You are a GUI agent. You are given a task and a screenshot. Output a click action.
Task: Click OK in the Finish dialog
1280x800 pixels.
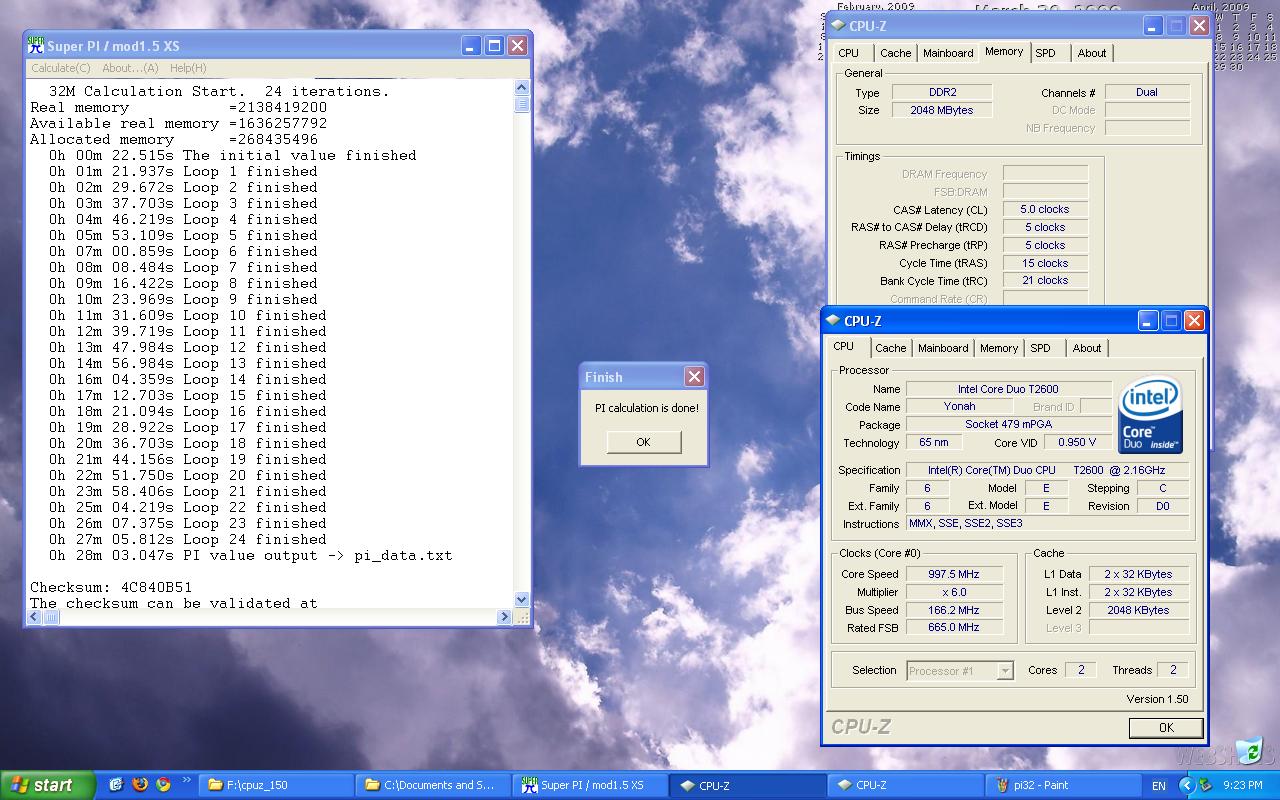(643, 442)
